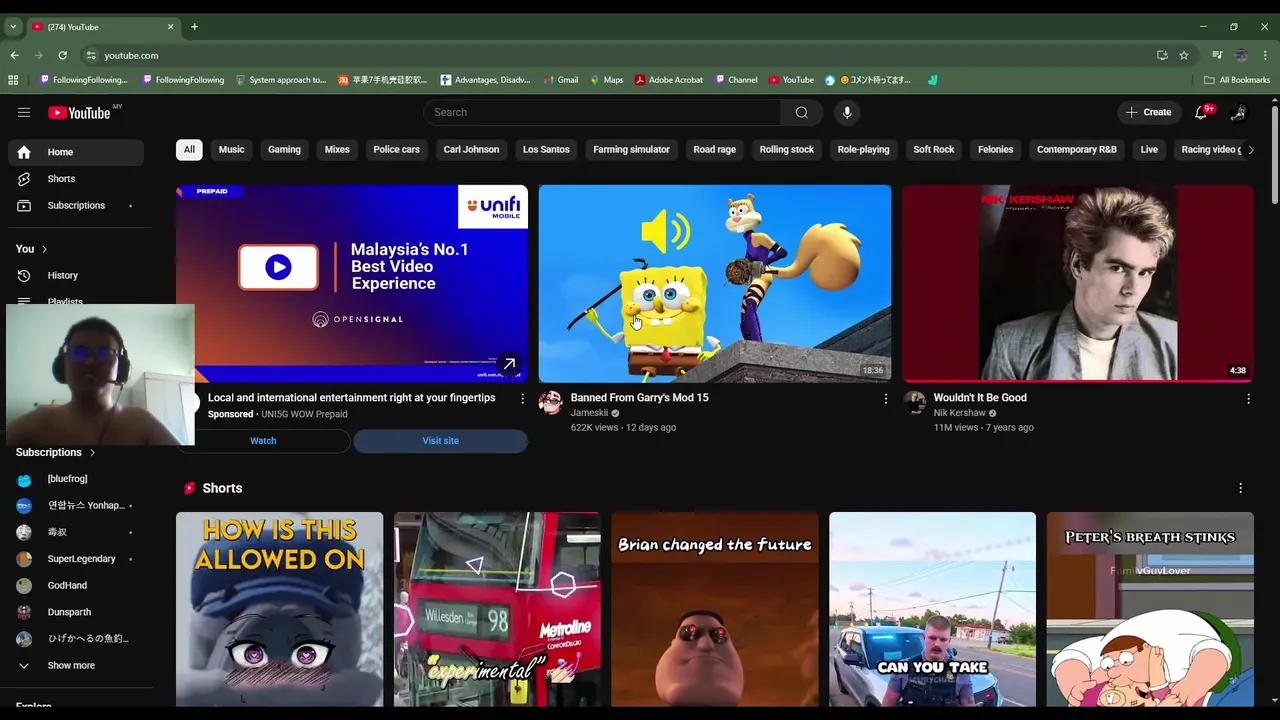Image resolution: width=1280 pixels, height=720 pixels.
Task: Click the magnifier search button
Action: point(801,113)
